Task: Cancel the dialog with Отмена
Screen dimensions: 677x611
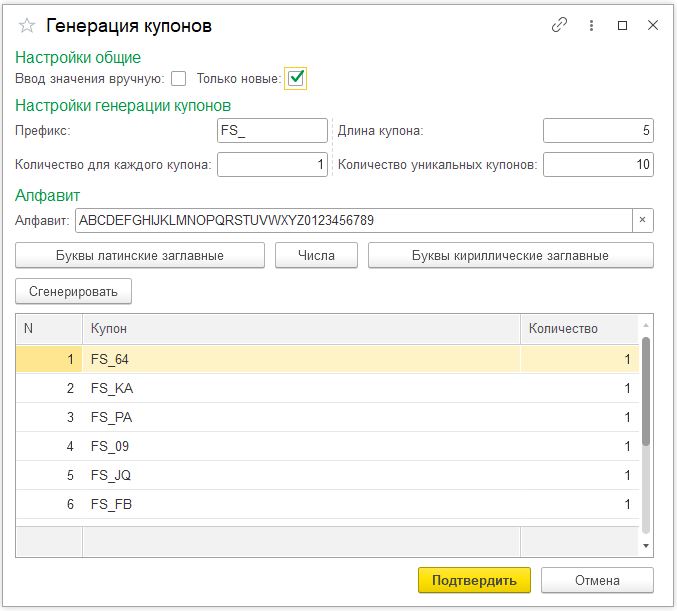Action: pos(597,580)
